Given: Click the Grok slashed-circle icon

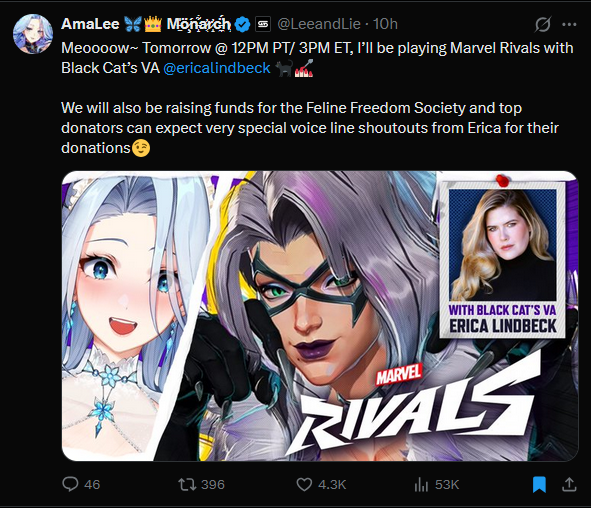Looking at the screenshot, I should (x=543, y=24).
